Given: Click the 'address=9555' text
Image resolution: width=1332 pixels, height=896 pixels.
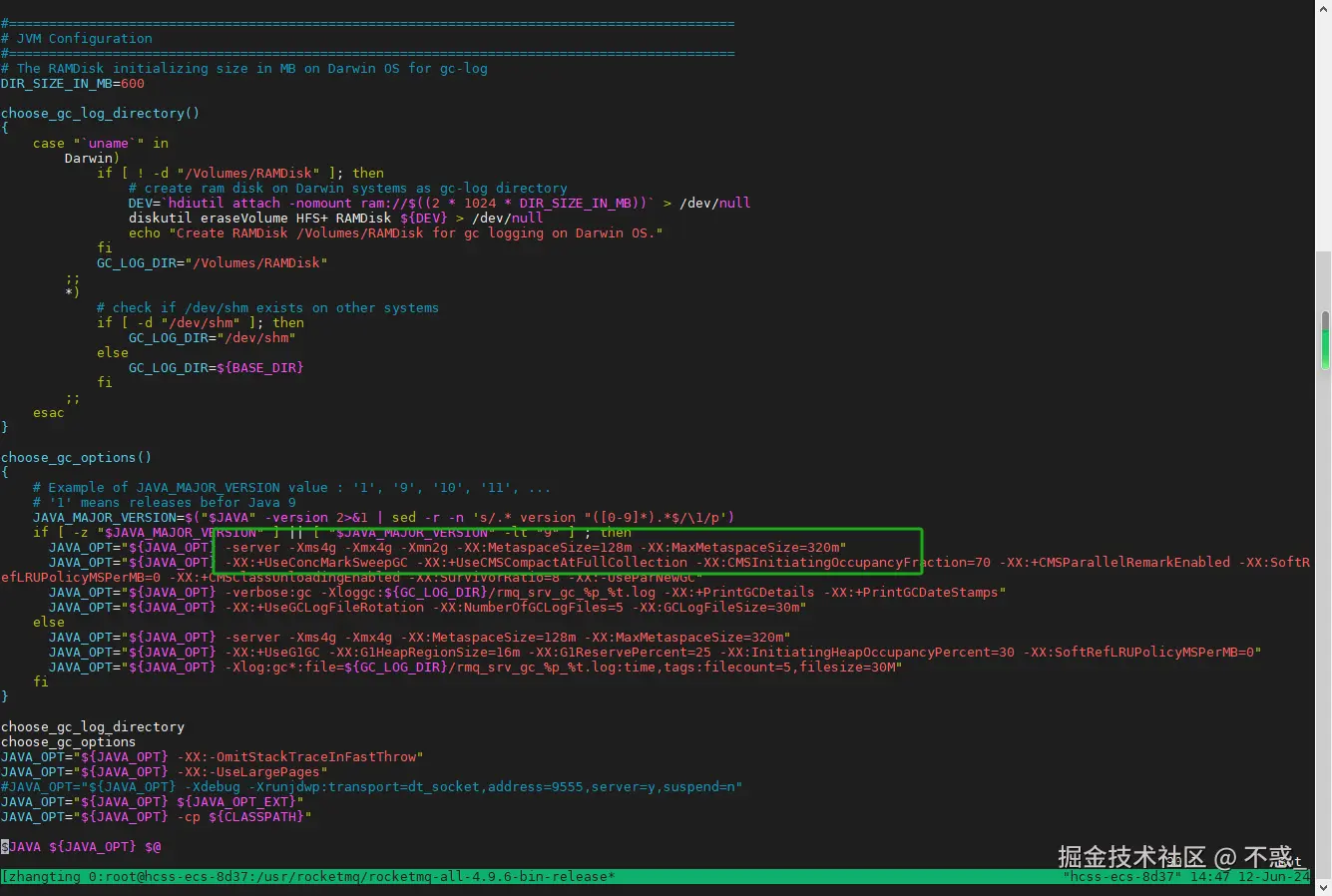Looking at the screenshot, I should [536, 786].
